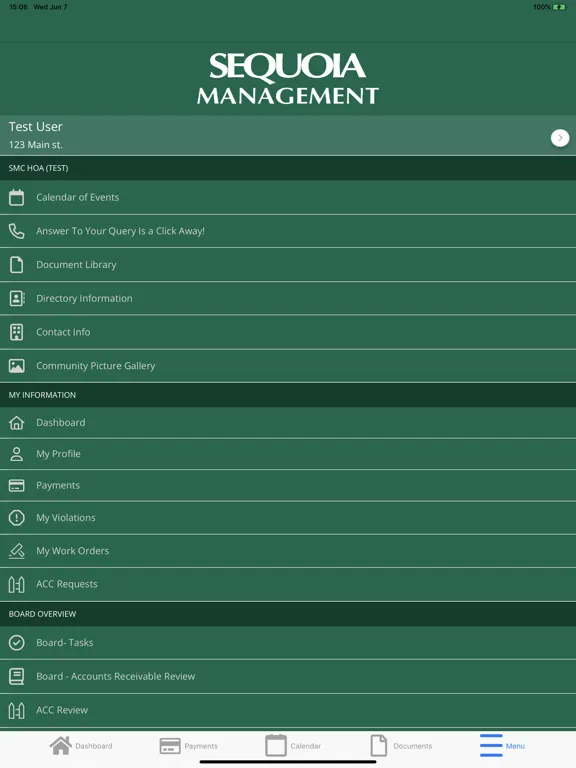Click the icon beside ACC Review

point(16,710)
